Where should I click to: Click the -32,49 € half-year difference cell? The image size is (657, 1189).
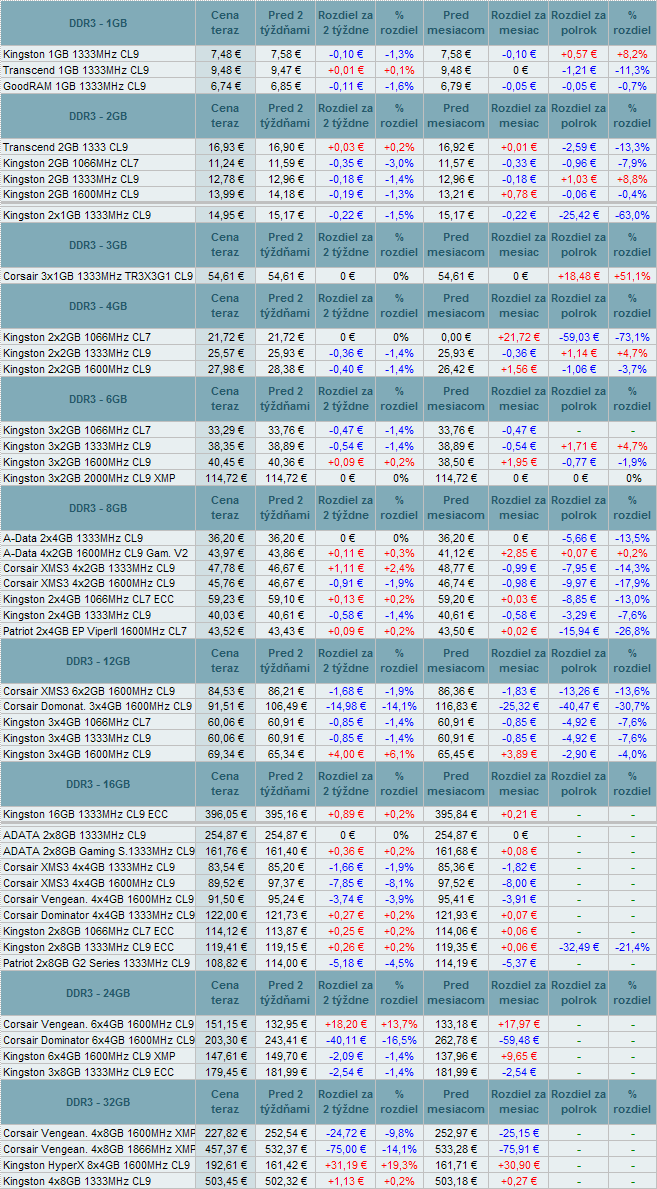pyautogui.click(x=578, y=947)
